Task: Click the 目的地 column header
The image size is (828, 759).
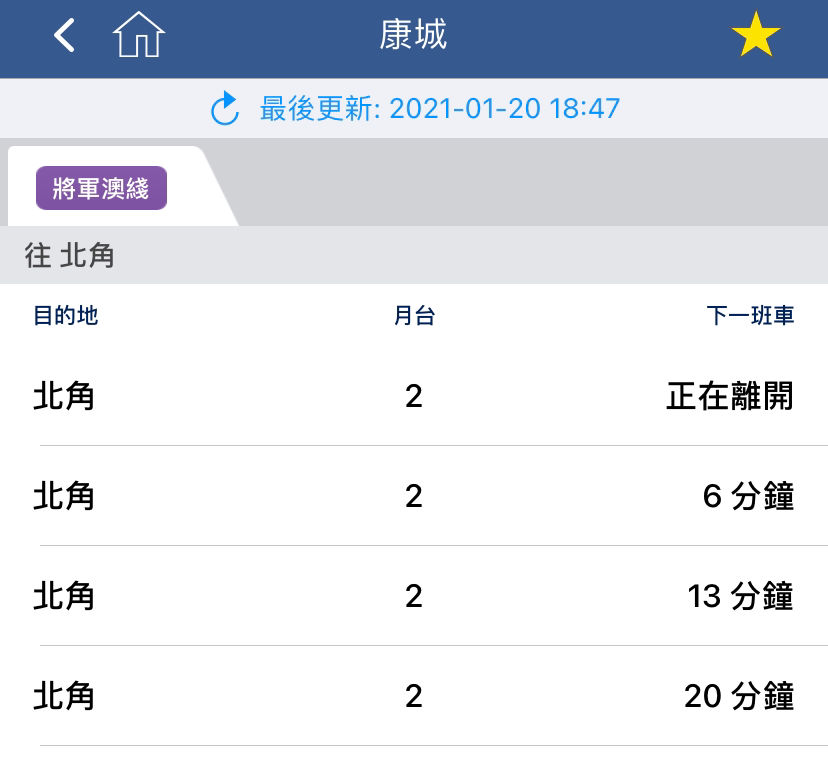Action: 65,315
